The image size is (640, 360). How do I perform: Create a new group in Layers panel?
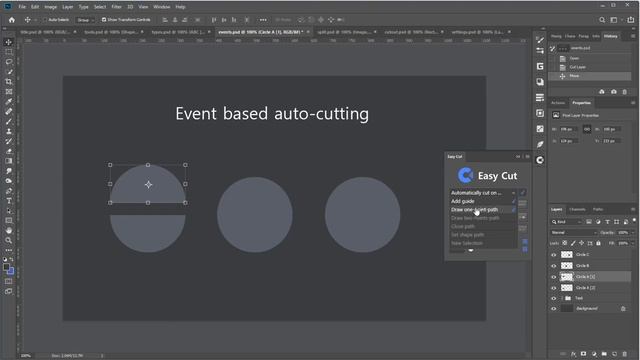pyautogui.click(x=604, y=354)
